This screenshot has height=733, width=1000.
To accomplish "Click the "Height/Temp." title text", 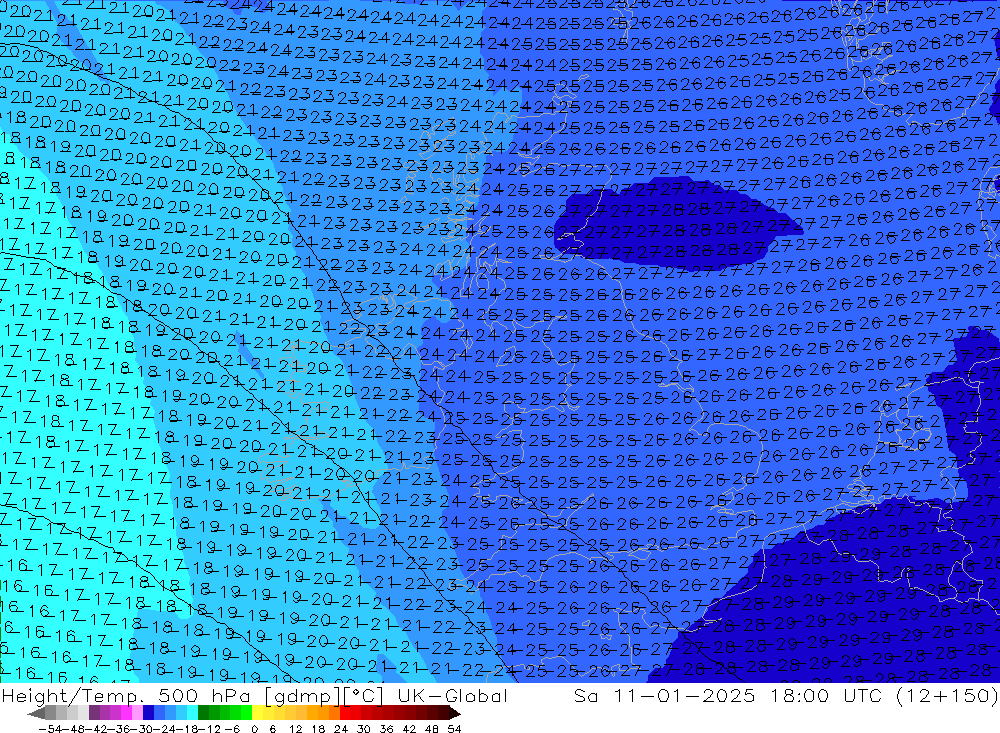I will 71,696.
